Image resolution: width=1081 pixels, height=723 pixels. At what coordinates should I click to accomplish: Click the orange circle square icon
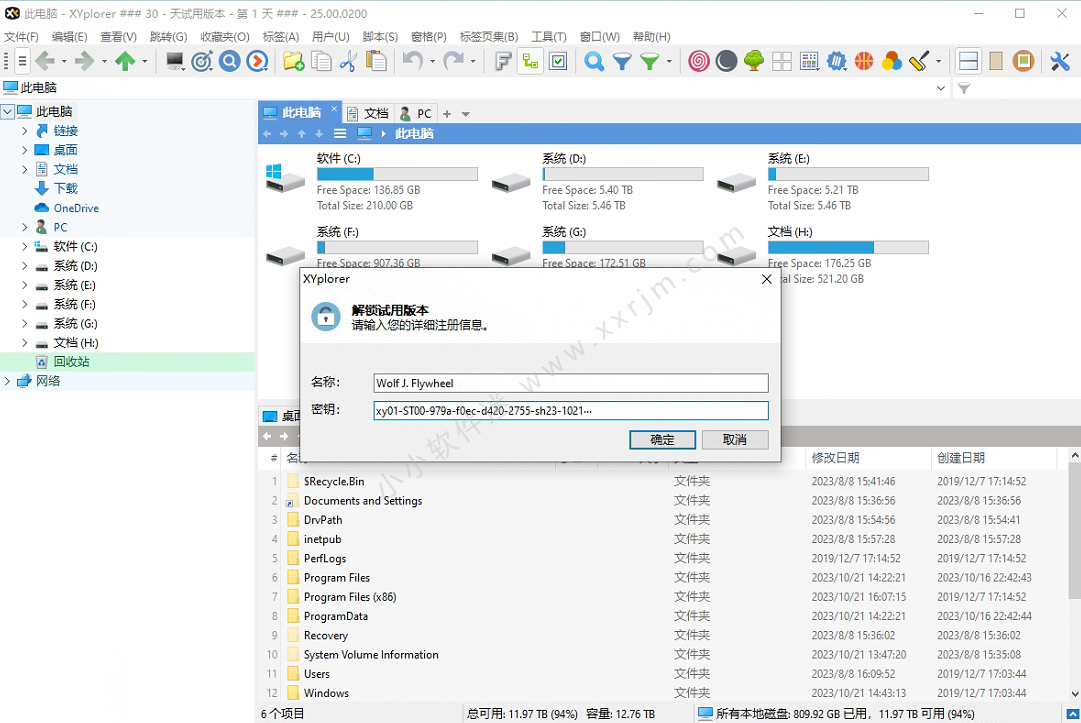point(1024,61)
